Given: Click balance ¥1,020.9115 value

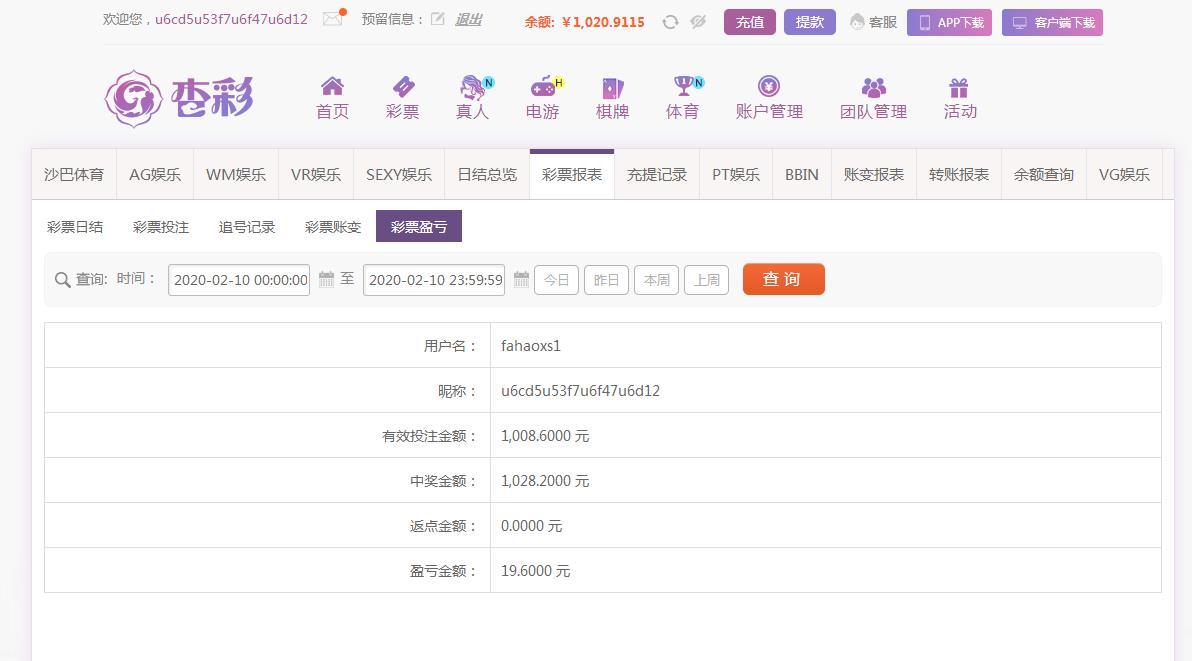Looking at the screenshot, I should point(603,22).
